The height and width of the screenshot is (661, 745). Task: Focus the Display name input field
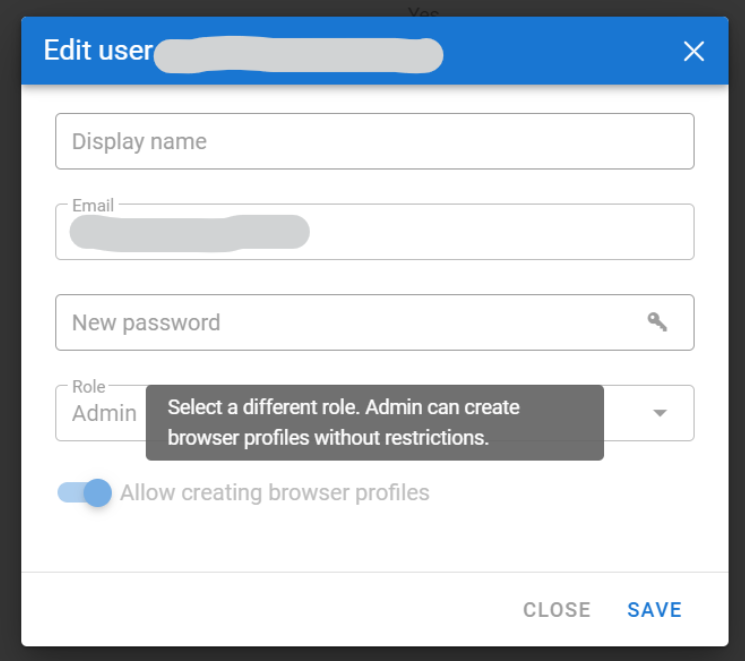point(374,141)
